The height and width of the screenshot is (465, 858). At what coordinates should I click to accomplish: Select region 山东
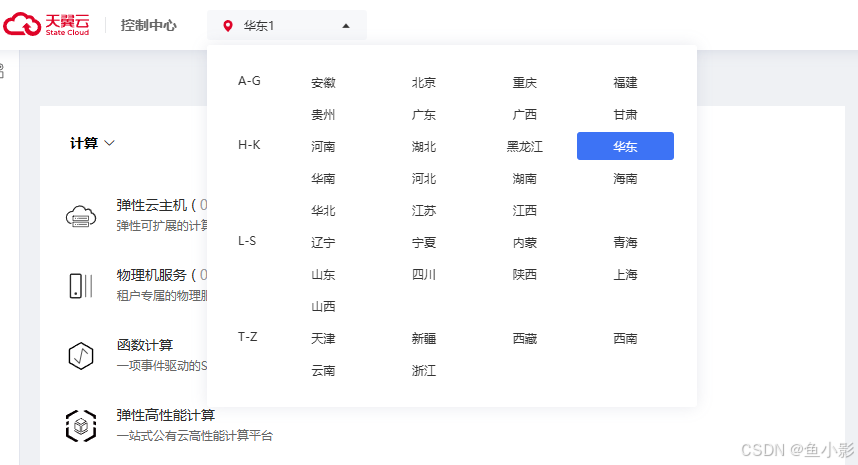(323, 275)
